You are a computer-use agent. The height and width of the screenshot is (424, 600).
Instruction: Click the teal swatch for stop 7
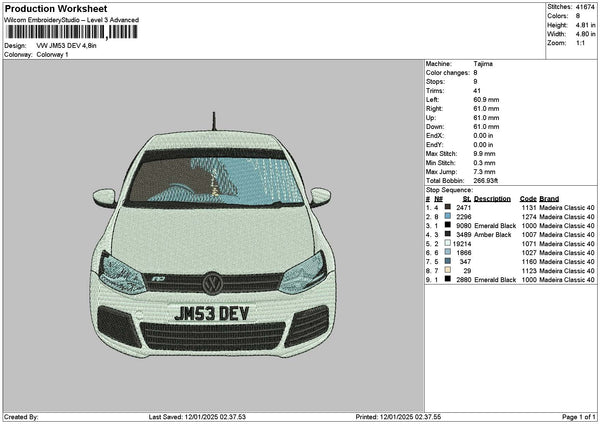click(x=447, y=261)
